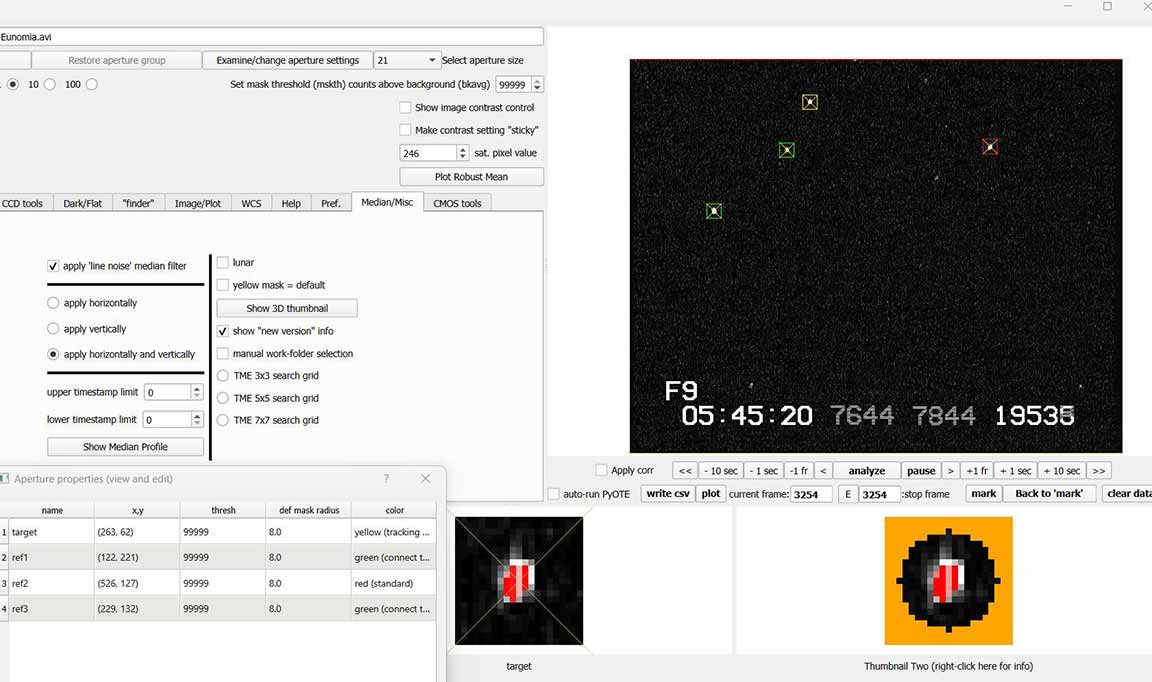The width and height of the screenshot is (1152, 682).
Task: Select the red ref2 aperture marker
Action: 990,147
